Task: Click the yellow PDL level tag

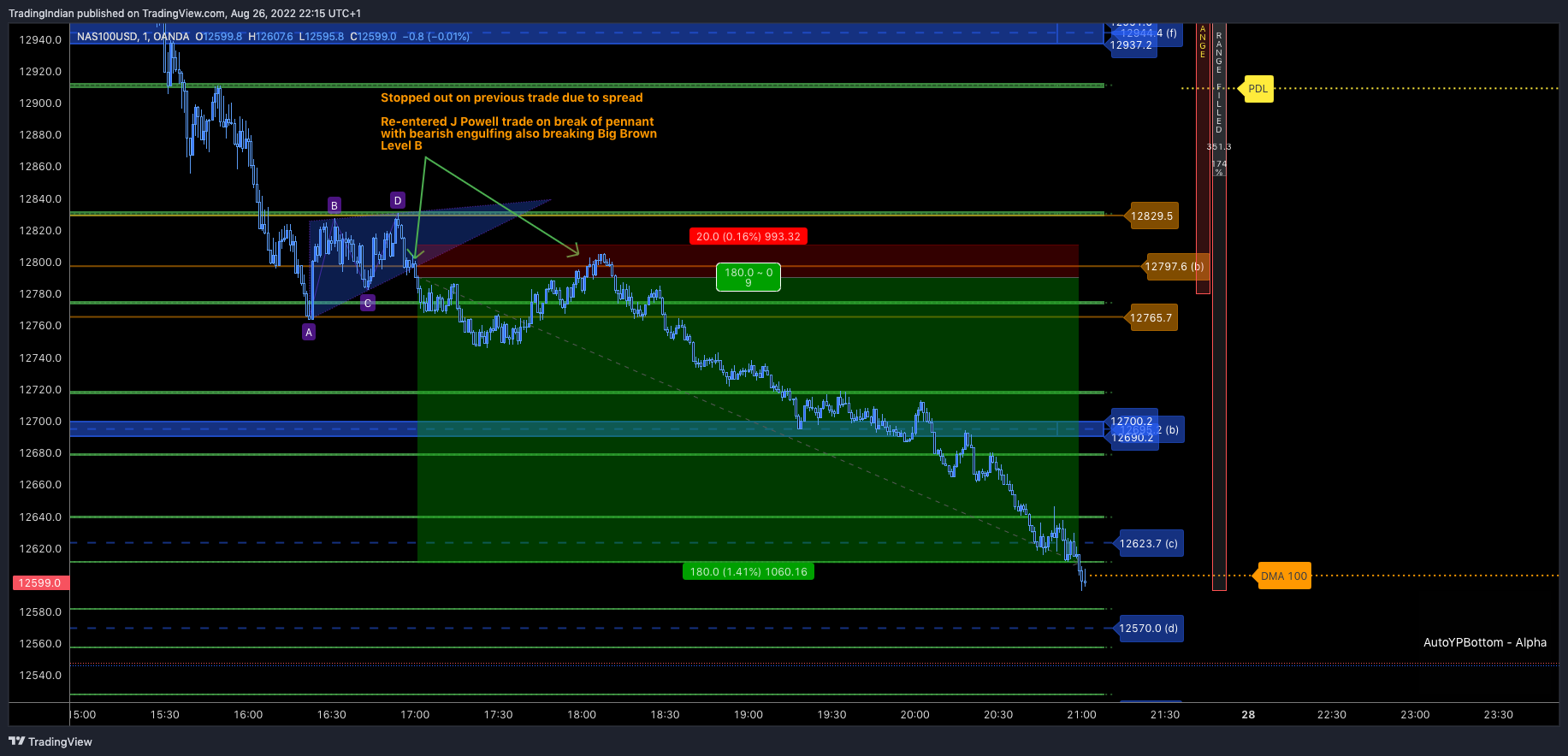Action: tap(1258, 89)
